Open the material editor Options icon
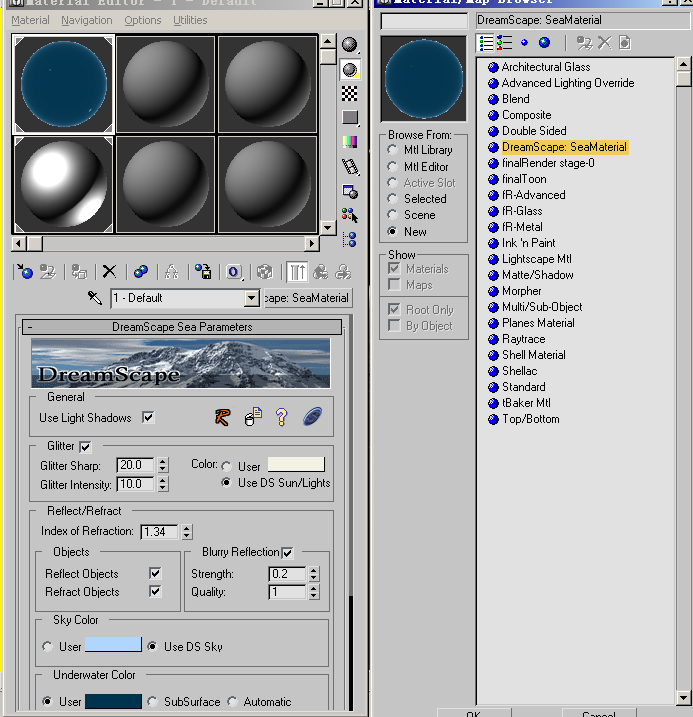The height and width of the screenshot is (717, 693). [350, 191]
